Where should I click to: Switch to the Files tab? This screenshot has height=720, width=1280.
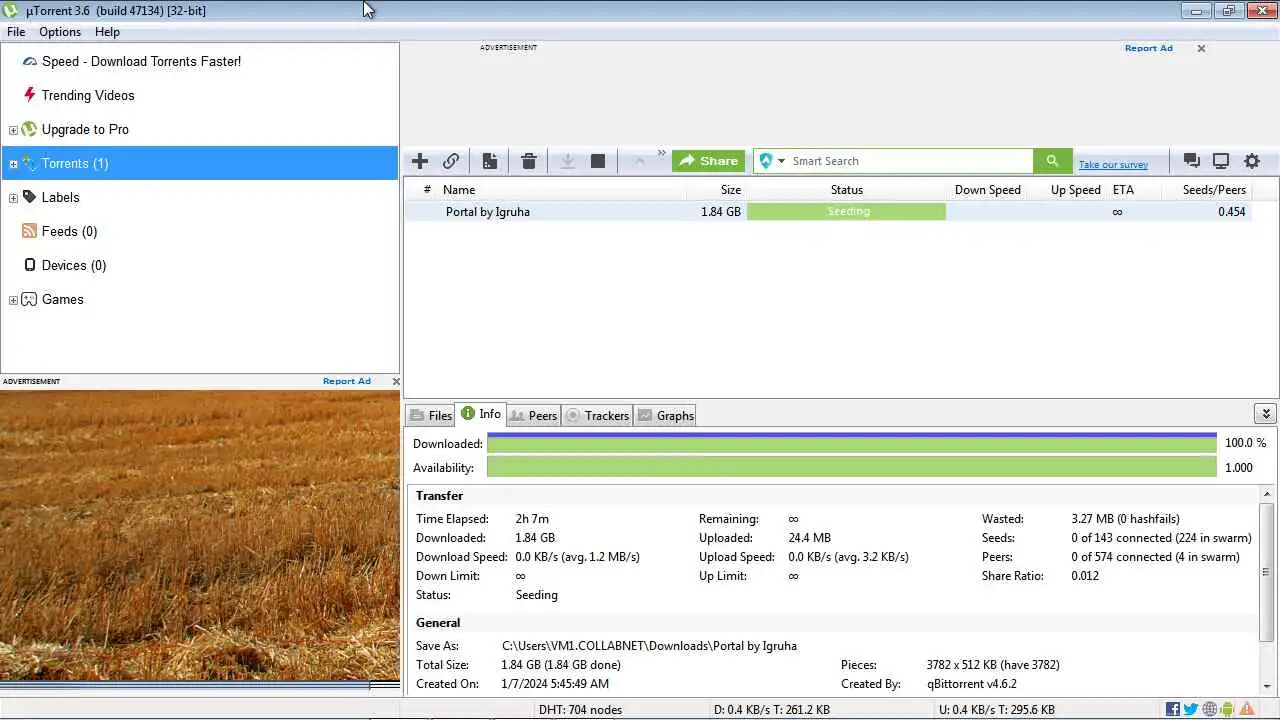[430, 415]
